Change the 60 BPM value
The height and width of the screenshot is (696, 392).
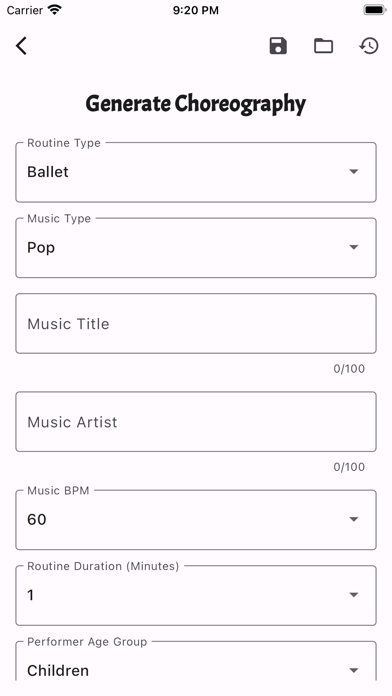36,519
